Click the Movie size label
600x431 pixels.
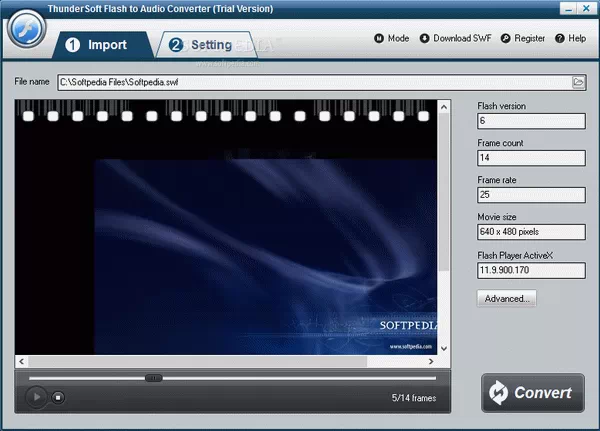[497, 217]
